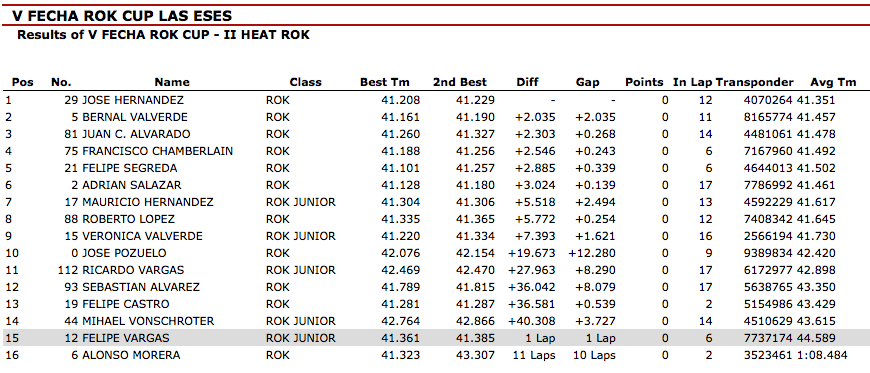
Task: Click the 1:08.484 average time
Action: click(823, 355)
